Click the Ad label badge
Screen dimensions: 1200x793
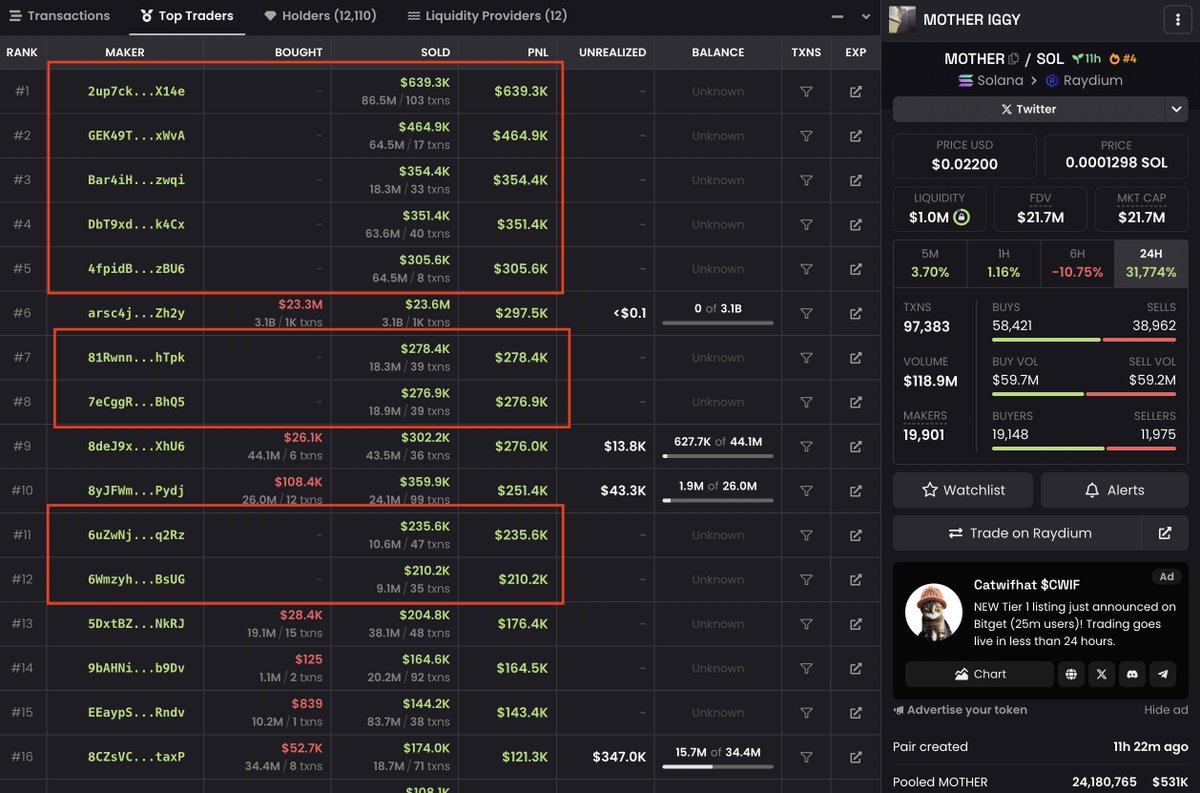[x=1166, y=577]
